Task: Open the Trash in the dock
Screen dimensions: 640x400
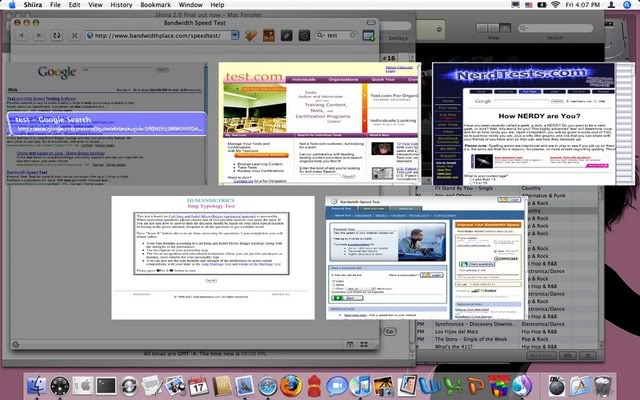Action: (603, 385)
